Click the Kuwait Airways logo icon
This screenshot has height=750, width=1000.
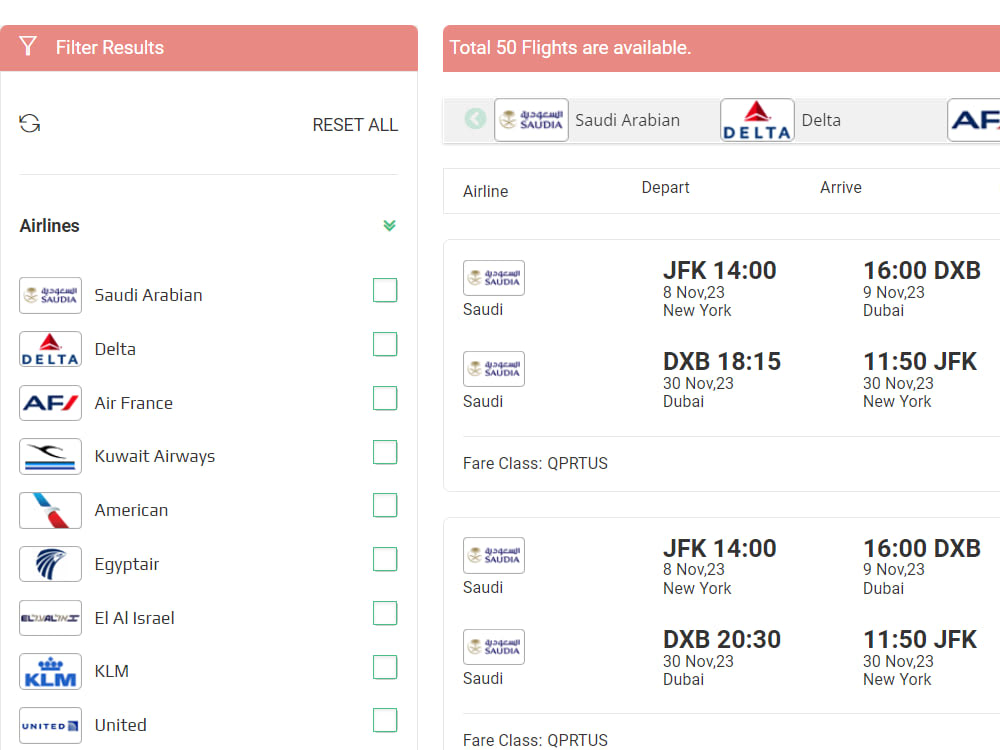[x=50, y=457]
